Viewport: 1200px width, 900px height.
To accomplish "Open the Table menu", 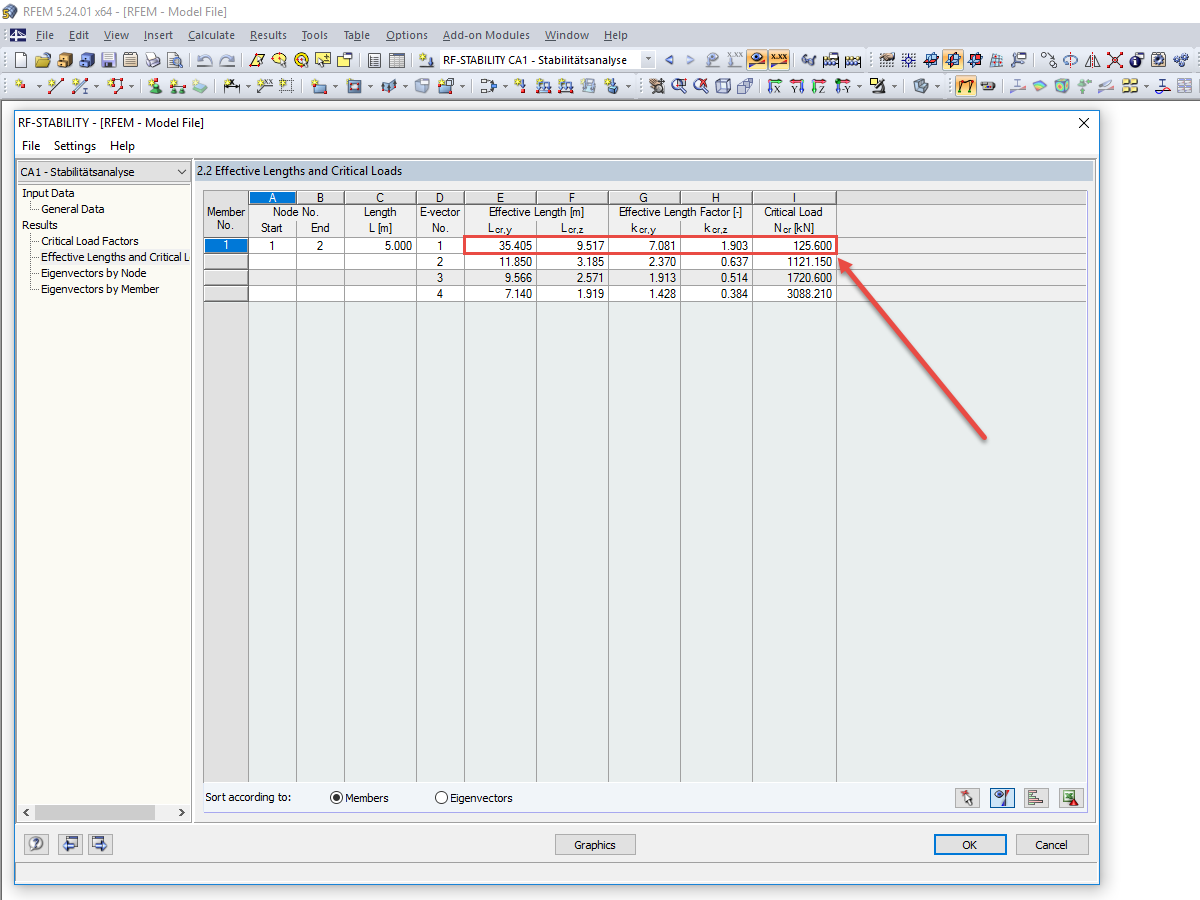I will (x=356, y=35).
